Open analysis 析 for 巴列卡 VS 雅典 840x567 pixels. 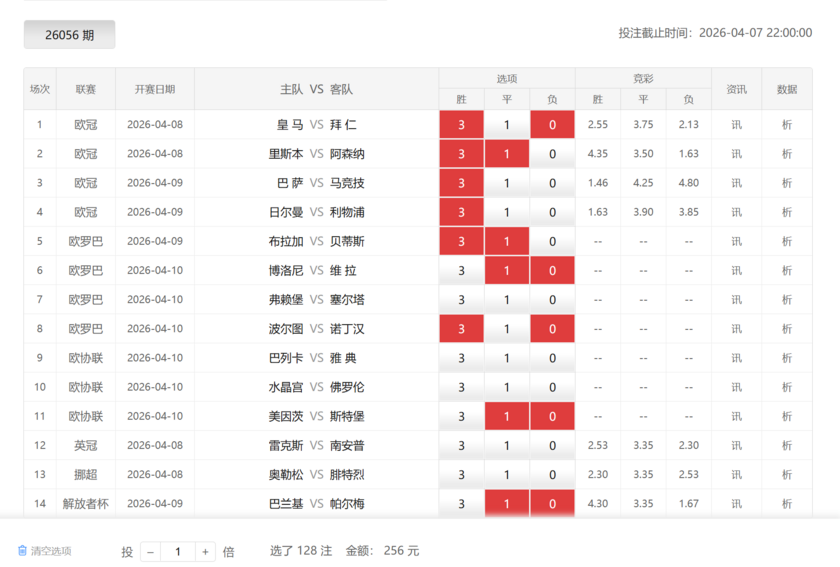(787, 358)
